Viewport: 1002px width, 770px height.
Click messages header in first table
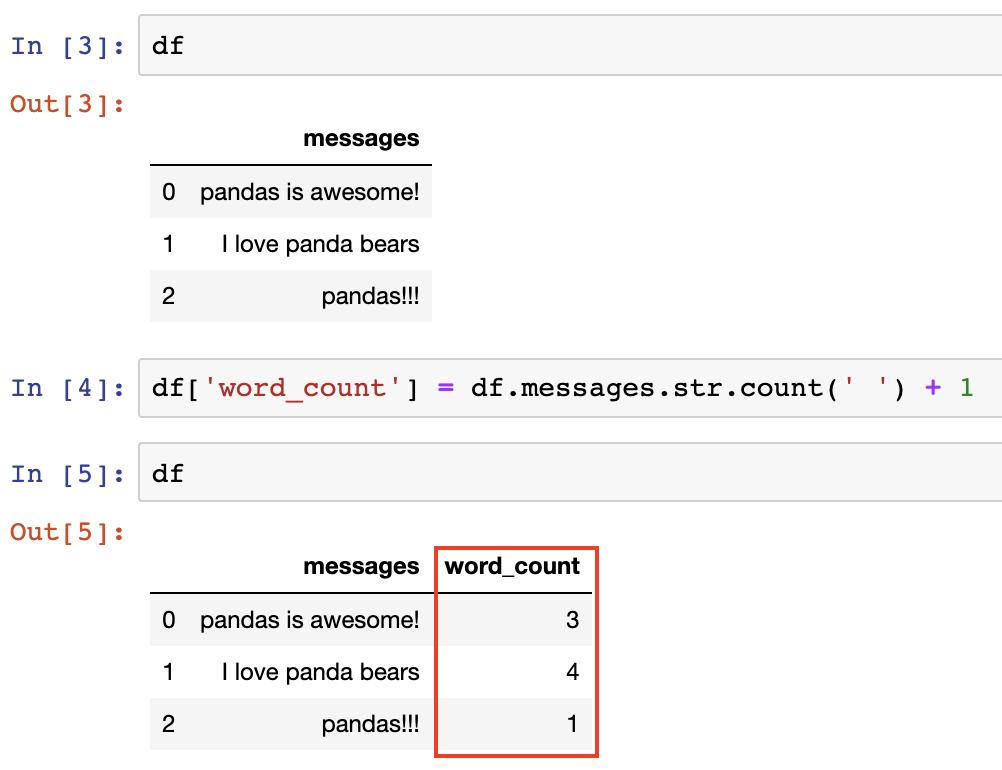(x=361, y=138)
